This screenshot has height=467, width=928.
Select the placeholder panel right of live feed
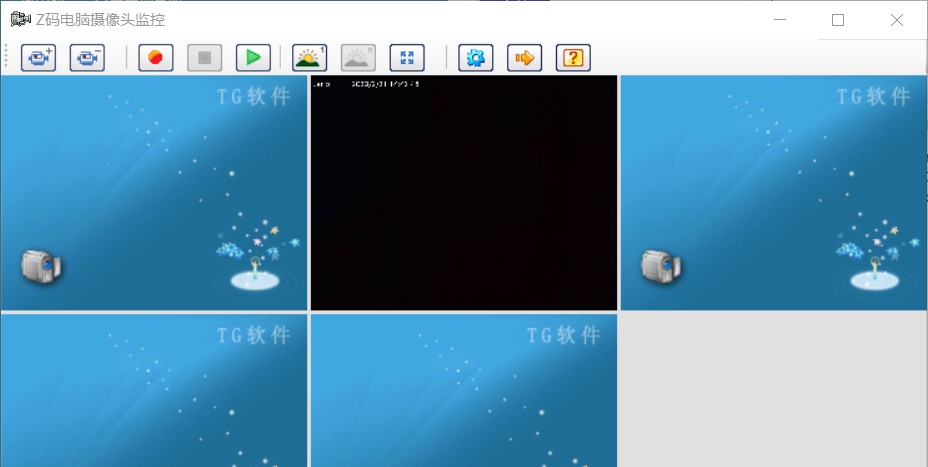tap(774, 192)
